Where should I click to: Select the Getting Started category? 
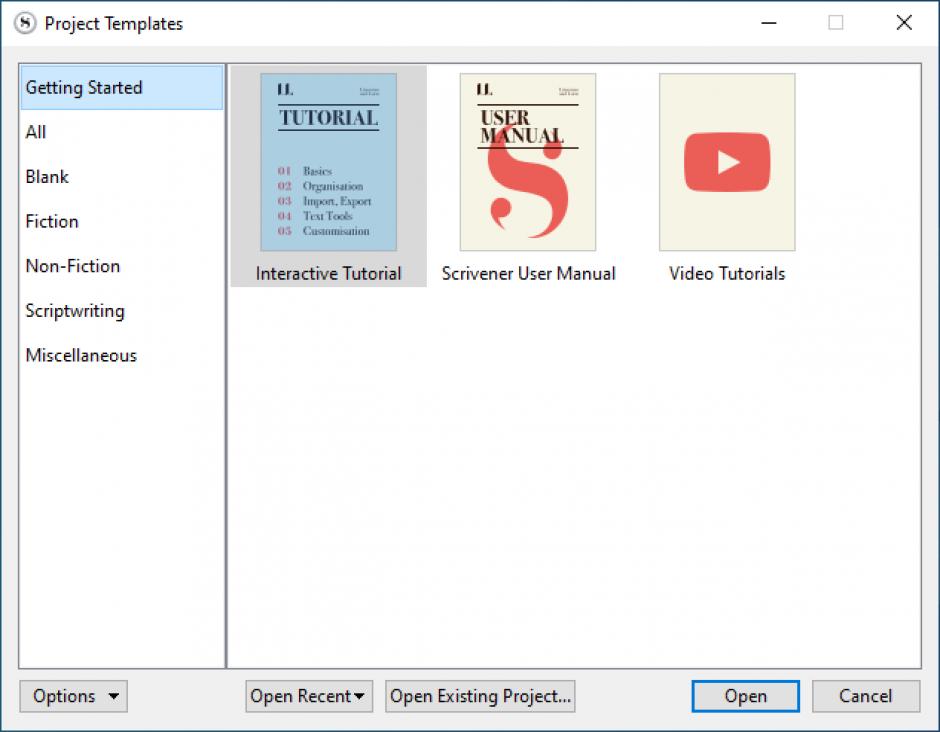coord(84,88)
